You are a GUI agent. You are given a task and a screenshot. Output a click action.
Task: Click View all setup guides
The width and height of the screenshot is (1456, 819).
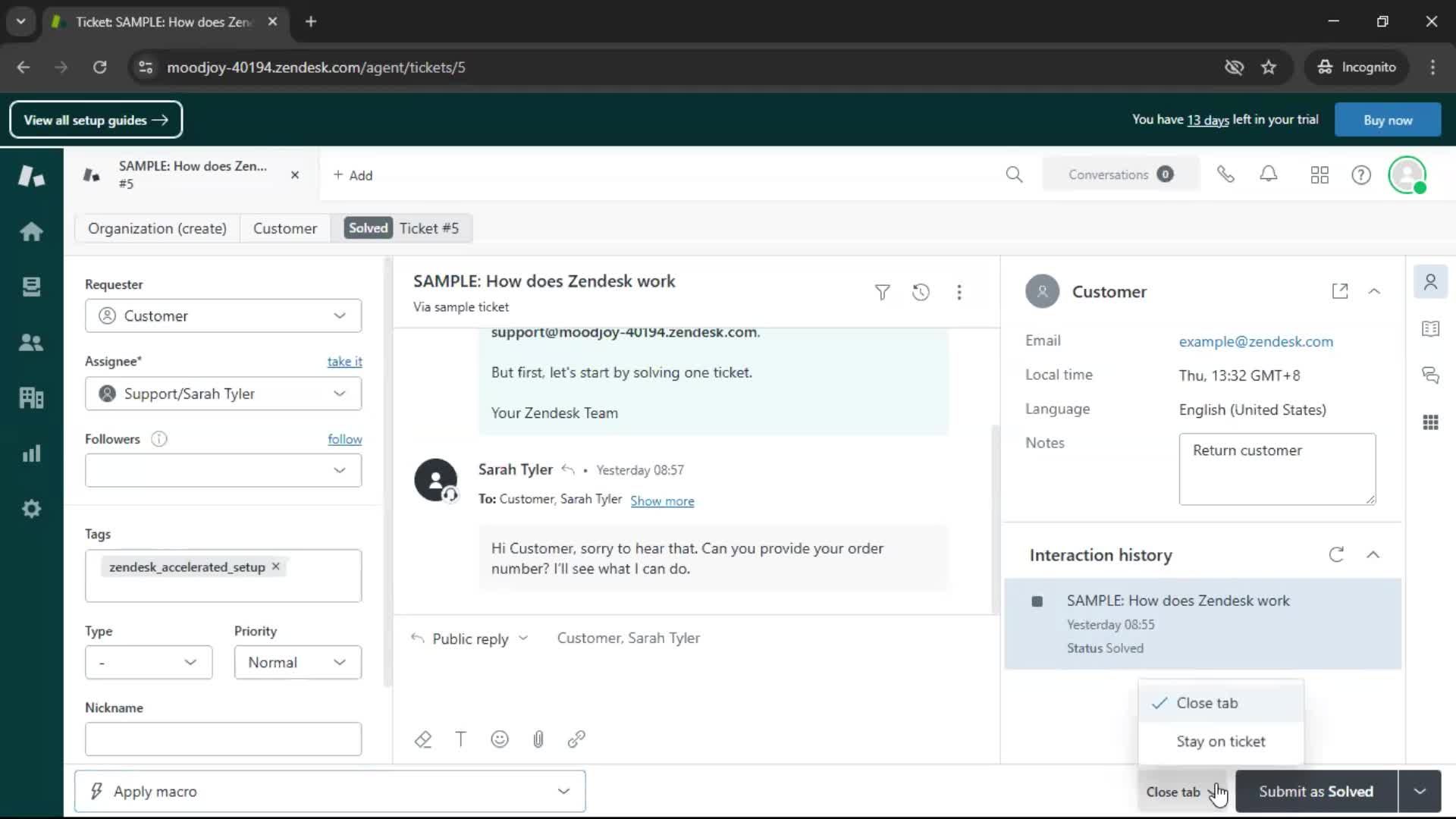pos(96,120)
